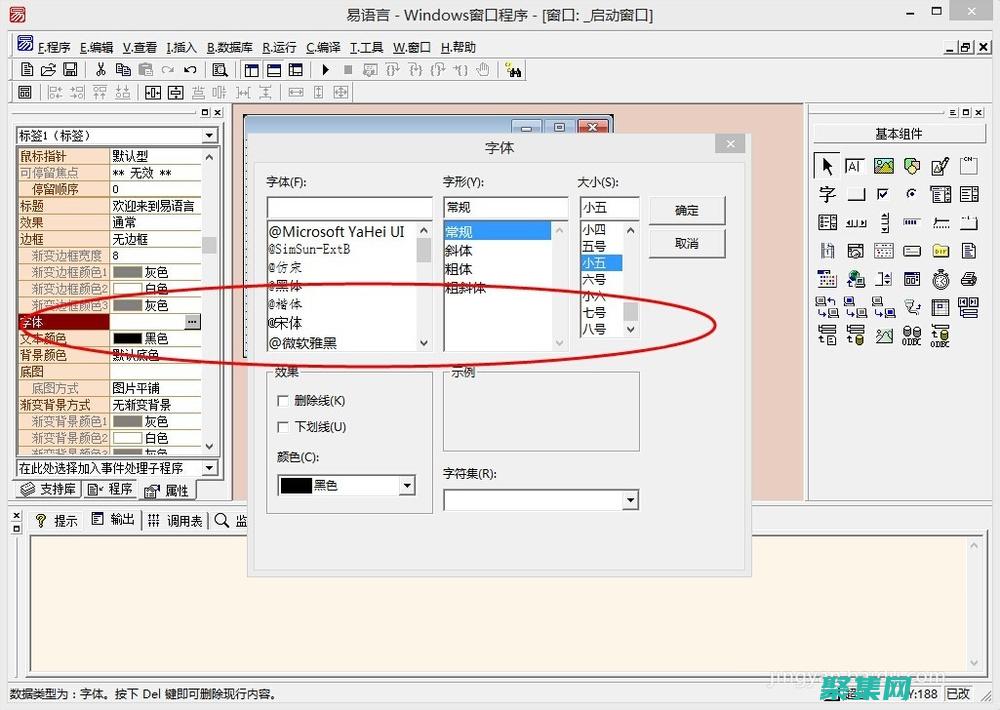This screenshot has width=1000, height=710.
Task: Open the 颜色(C) color dropdown
Action: coord(405,485)
